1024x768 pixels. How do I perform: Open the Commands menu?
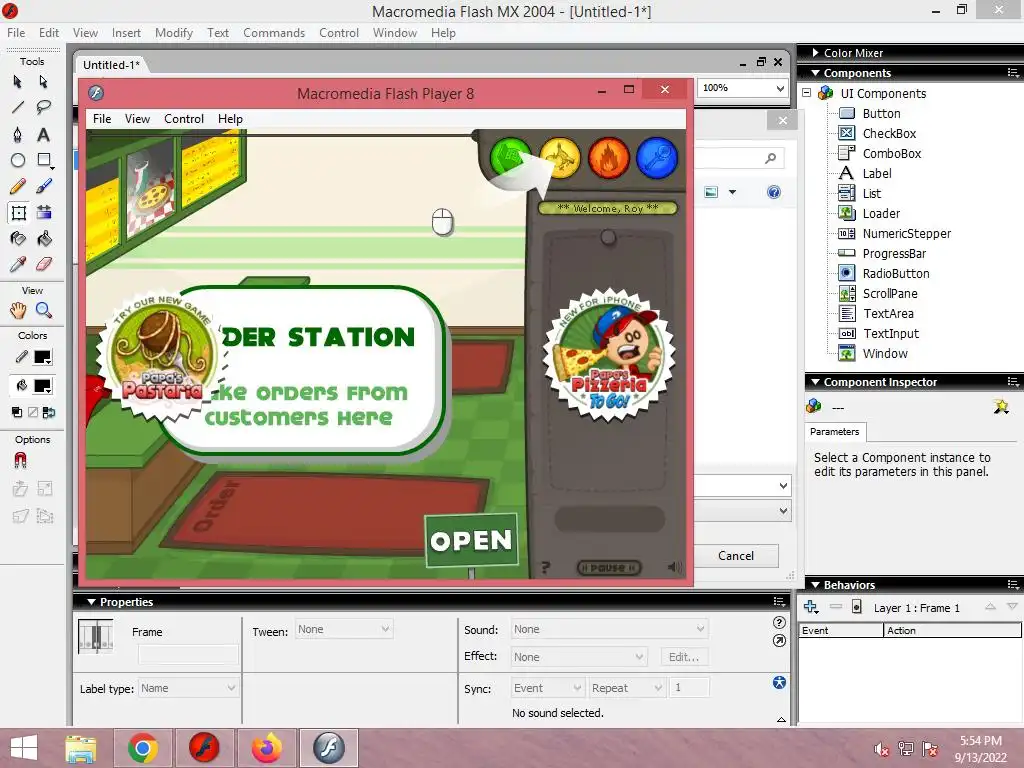coord(274,33)
